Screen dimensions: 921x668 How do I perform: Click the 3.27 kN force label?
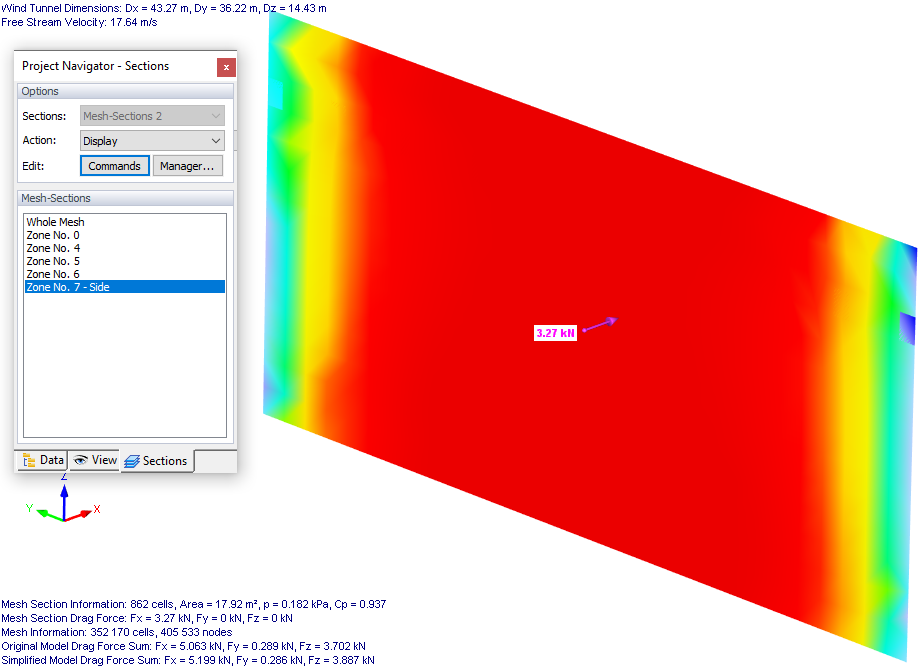(x=555, y=332)
